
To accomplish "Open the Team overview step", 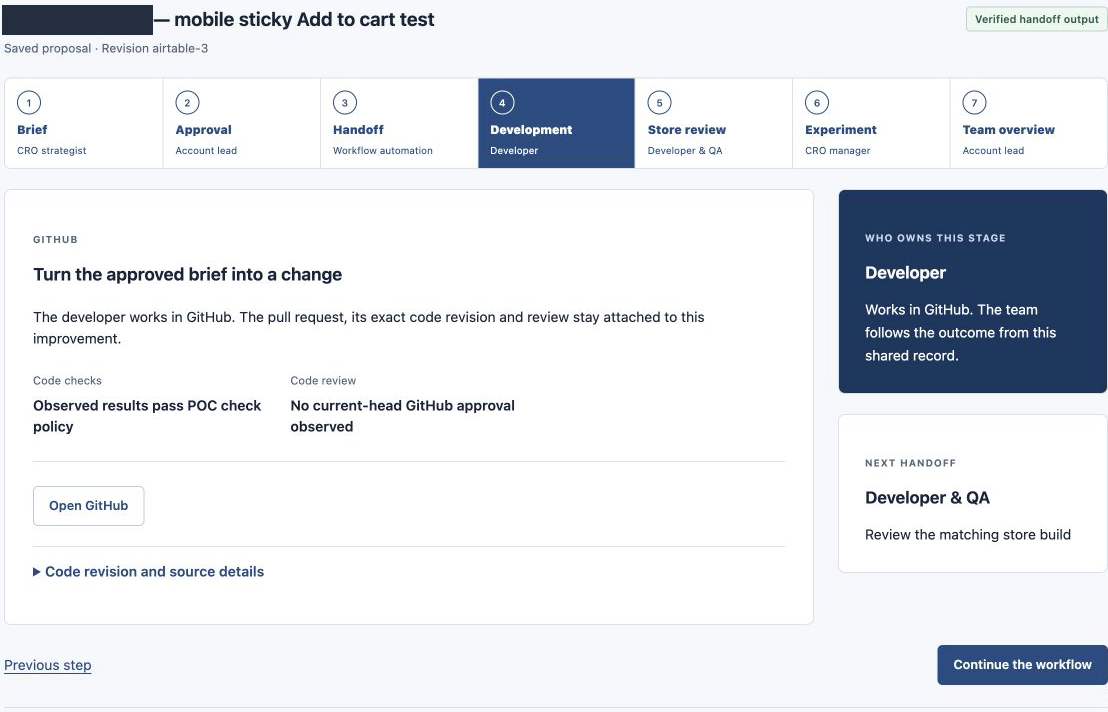I will [x=1028, y=123].
